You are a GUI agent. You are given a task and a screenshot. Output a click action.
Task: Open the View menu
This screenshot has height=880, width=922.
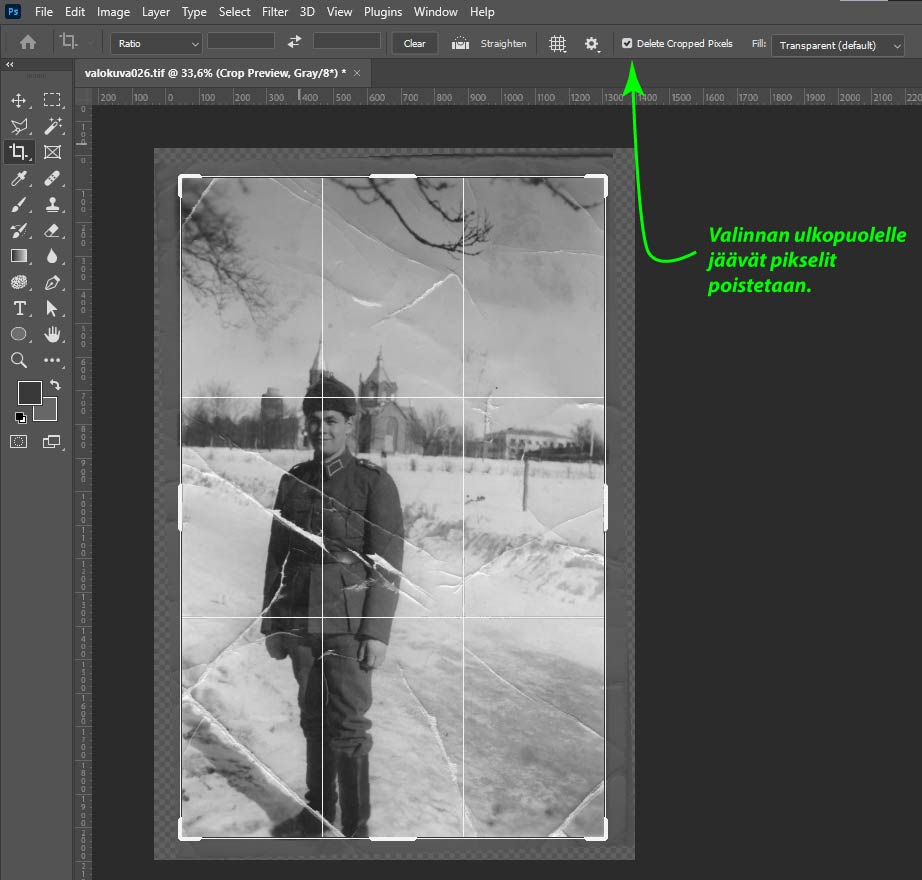point(339,12)
